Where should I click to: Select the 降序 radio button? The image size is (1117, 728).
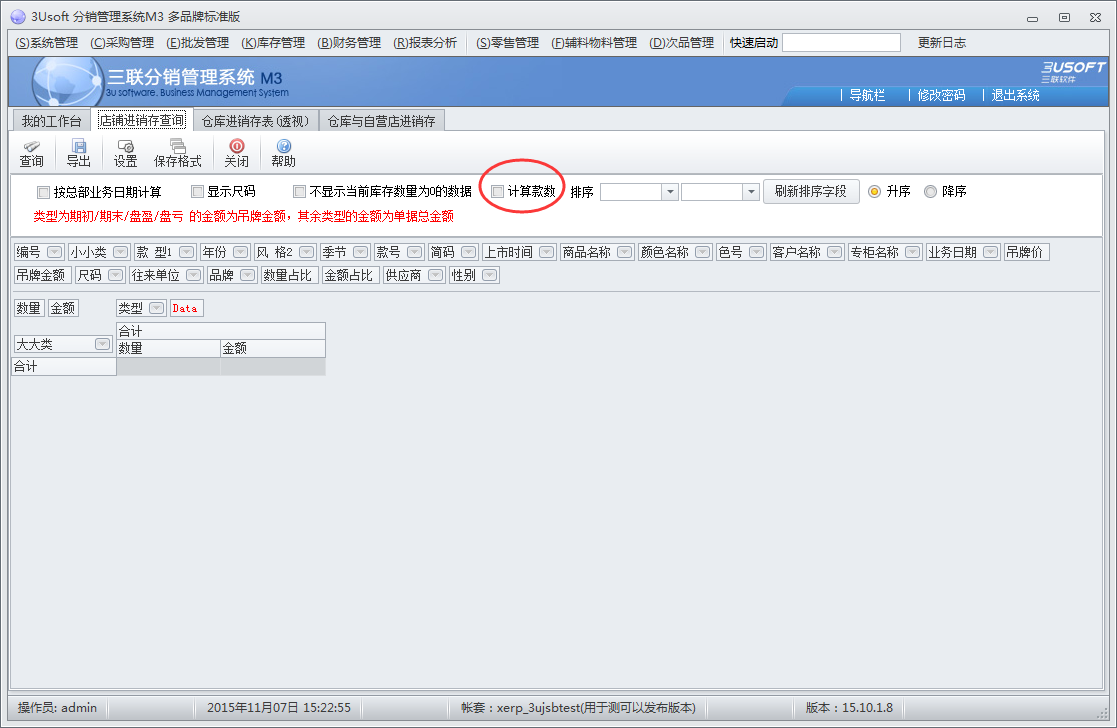[930, 192]
